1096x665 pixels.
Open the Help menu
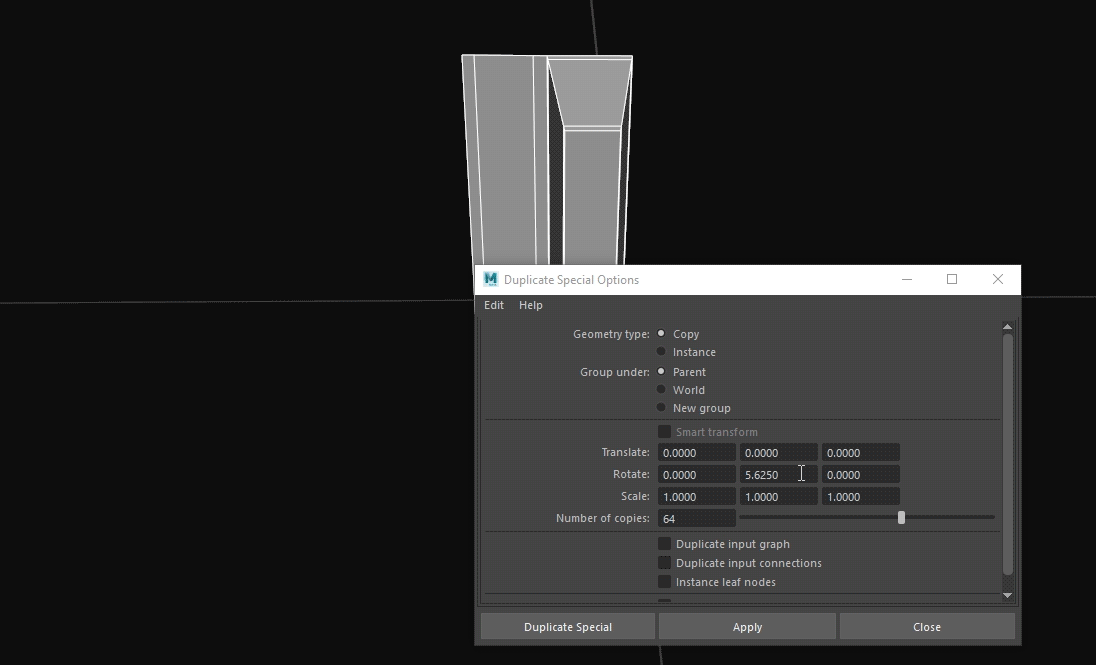pos(531,305)
